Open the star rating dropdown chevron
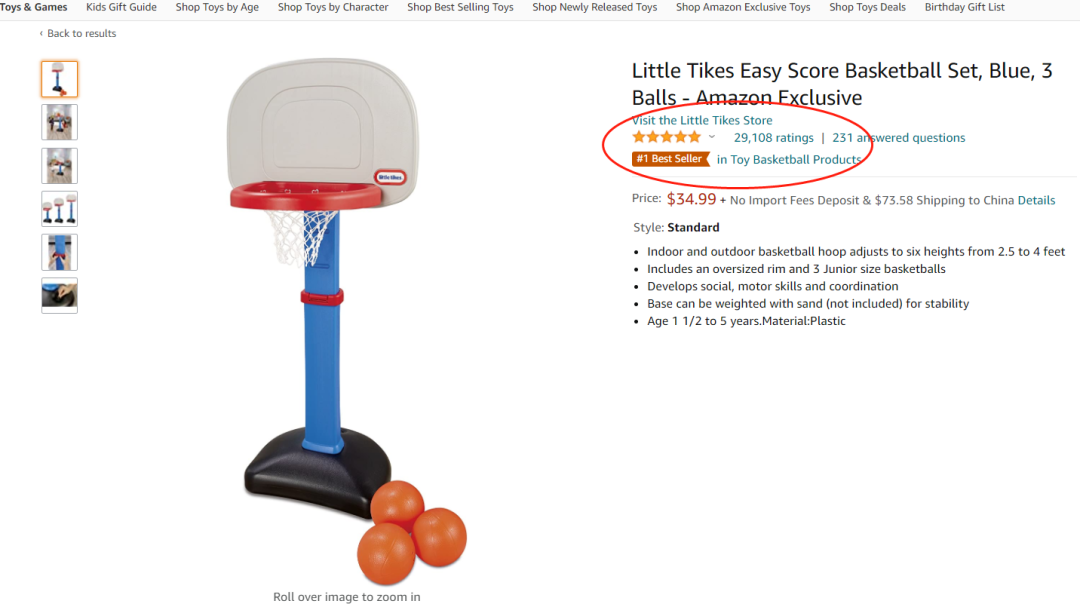Viewport: 1080px width, 604px height. (712, 137)
